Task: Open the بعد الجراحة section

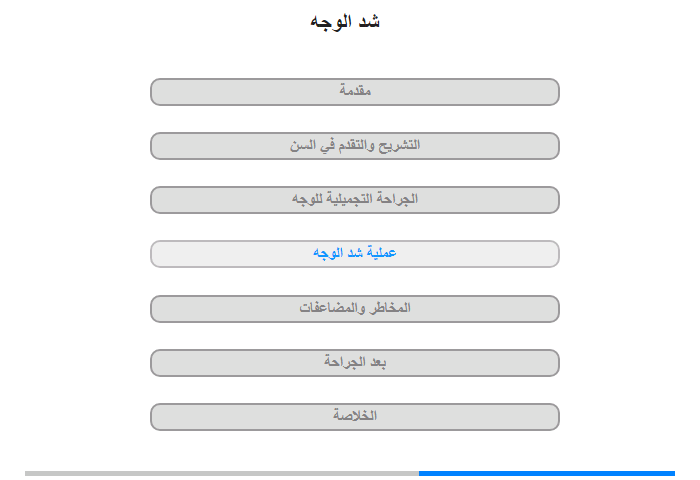Action: click(354, 363)
